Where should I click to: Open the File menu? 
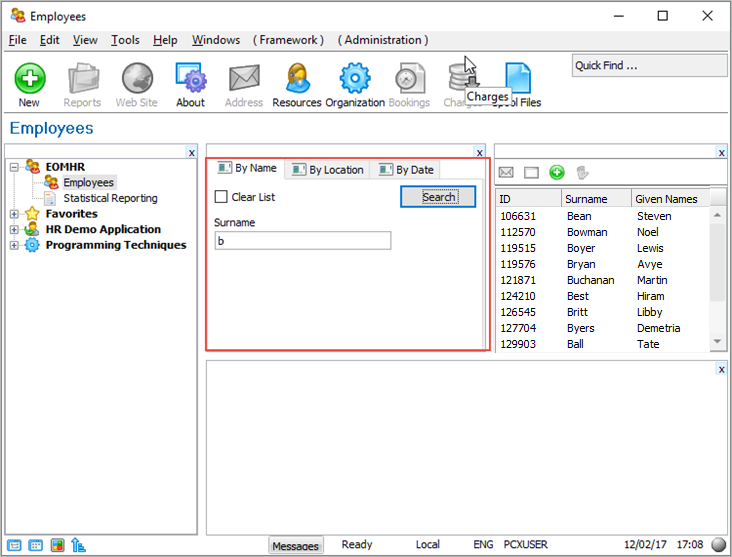coord(18,40)
